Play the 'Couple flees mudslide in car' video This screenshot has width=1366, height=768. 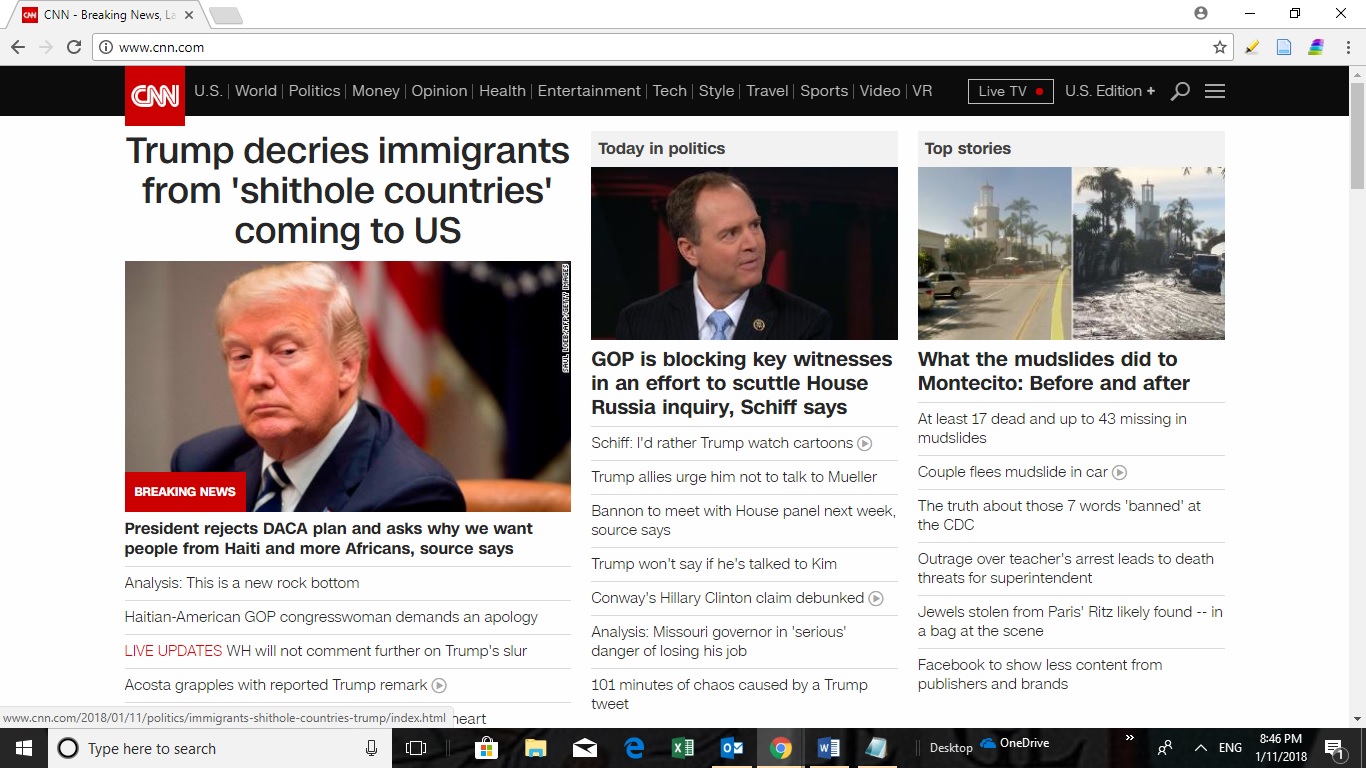click(1120, 472)
